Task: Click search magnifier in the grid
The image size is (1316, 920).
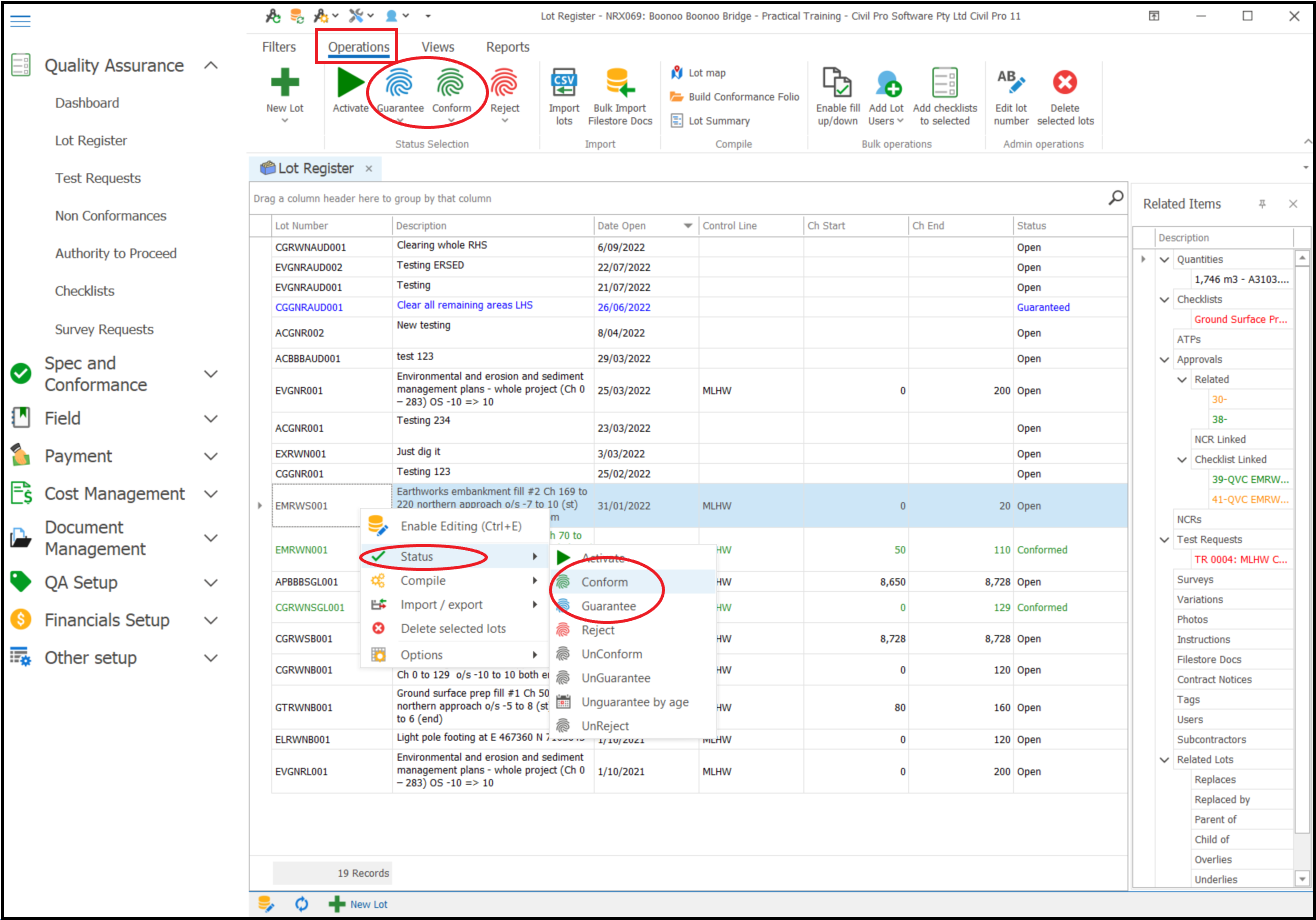Action: 1116,198
